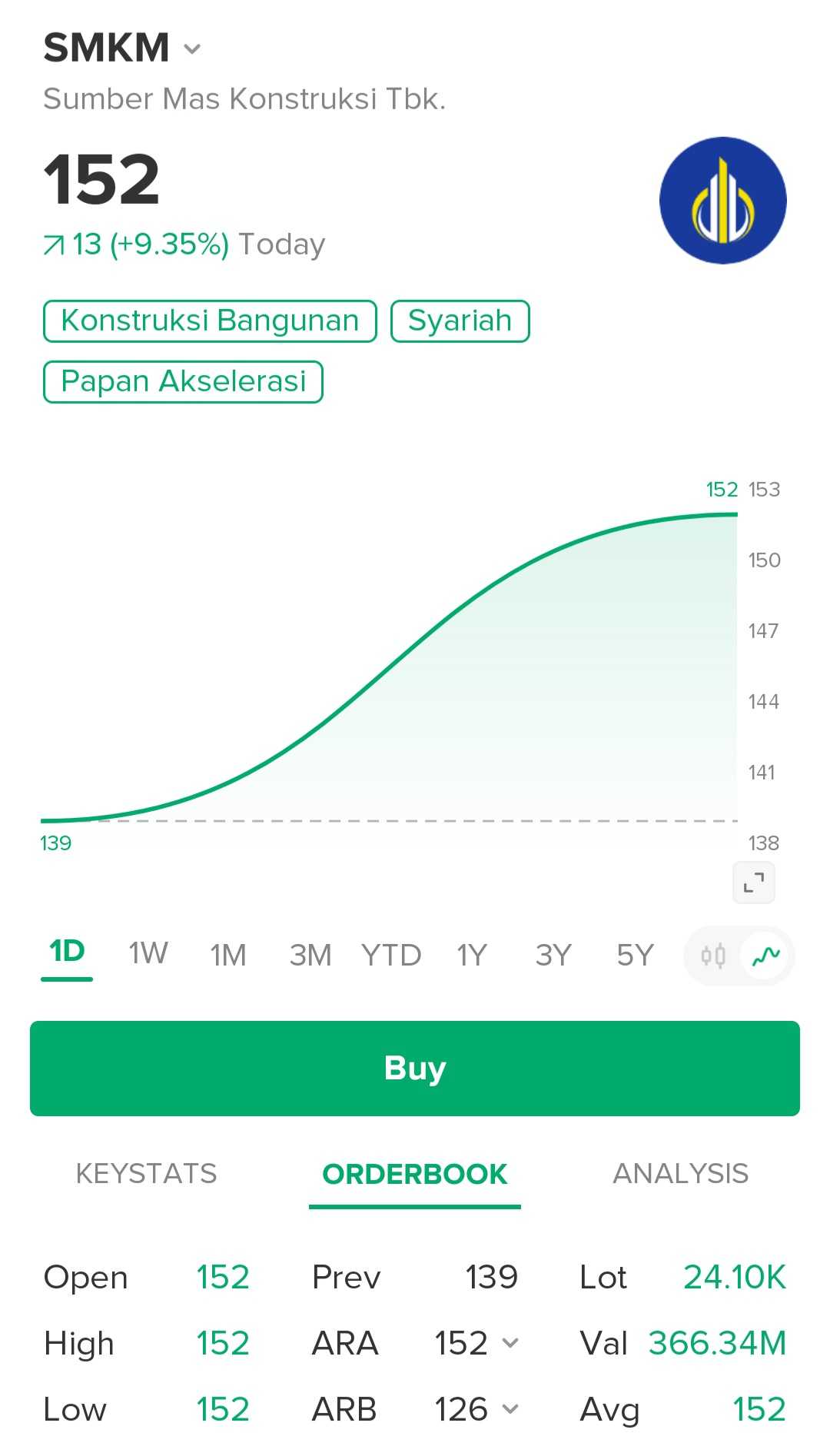The height and width of the screenshot is (1456, 830).
Task: Expand the ARB value dropdown
Action: click(x=510, y=1409)
